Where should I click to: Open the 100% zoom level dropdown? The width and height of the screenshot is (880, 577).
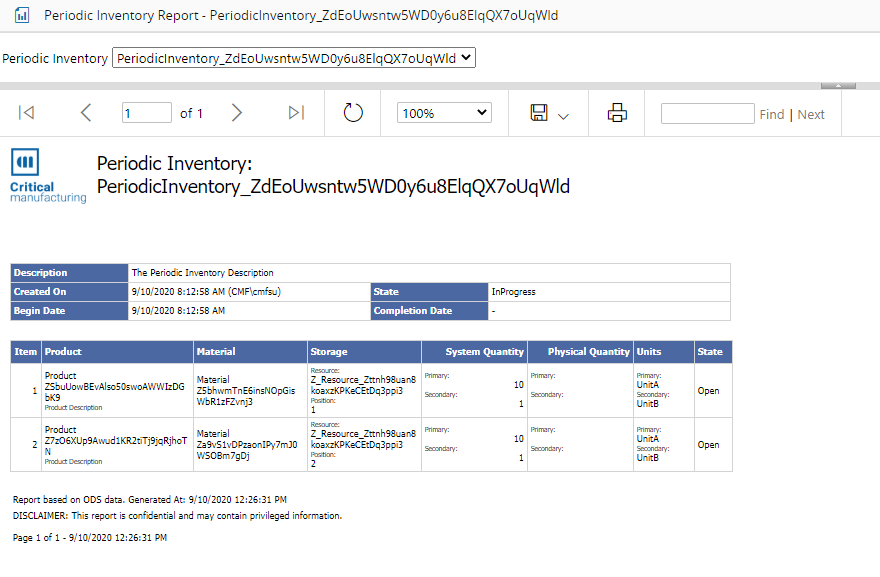(444, 113)
